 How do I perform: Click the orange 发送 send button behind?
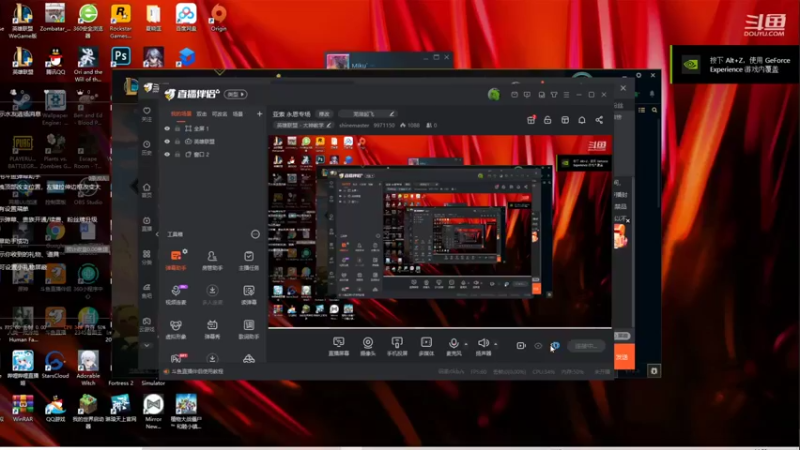(x=624, y=357)
